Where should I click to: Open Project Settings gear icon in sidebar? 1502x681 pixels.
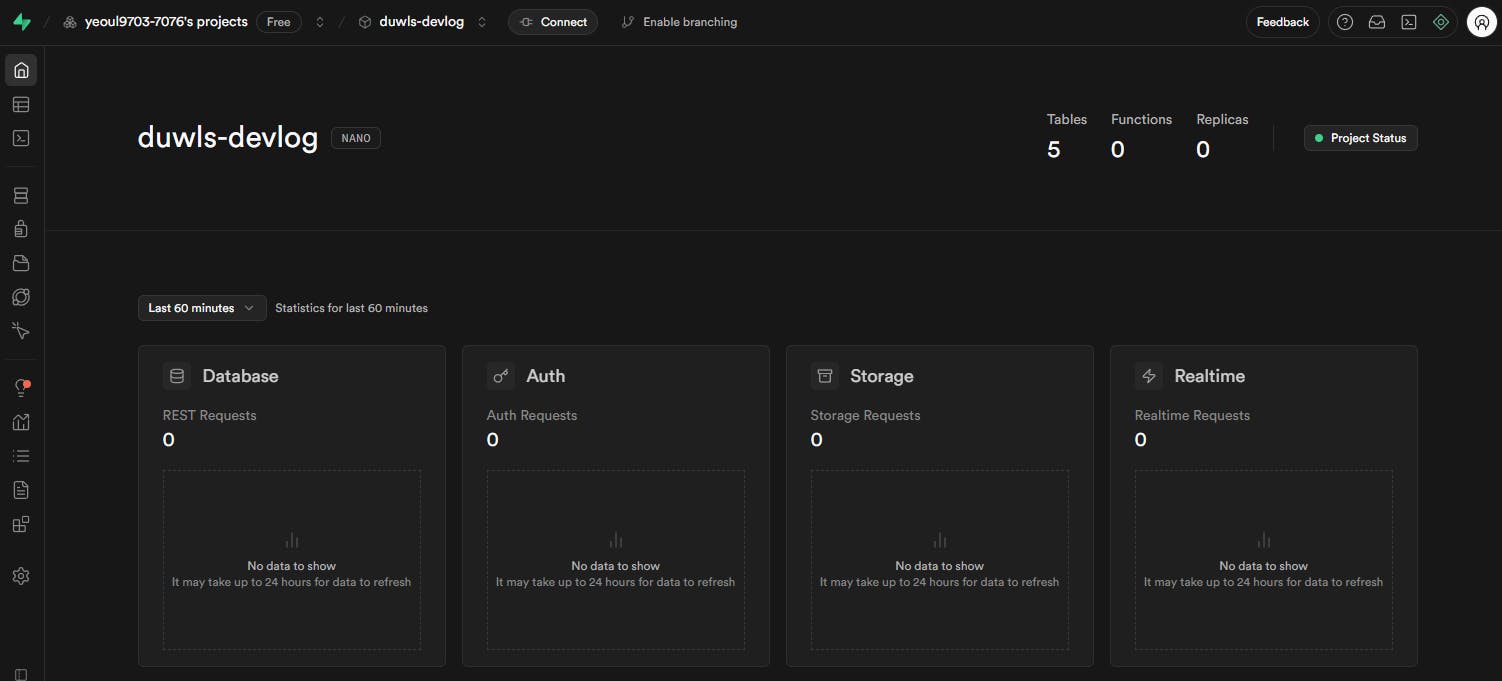click(21, 576)
